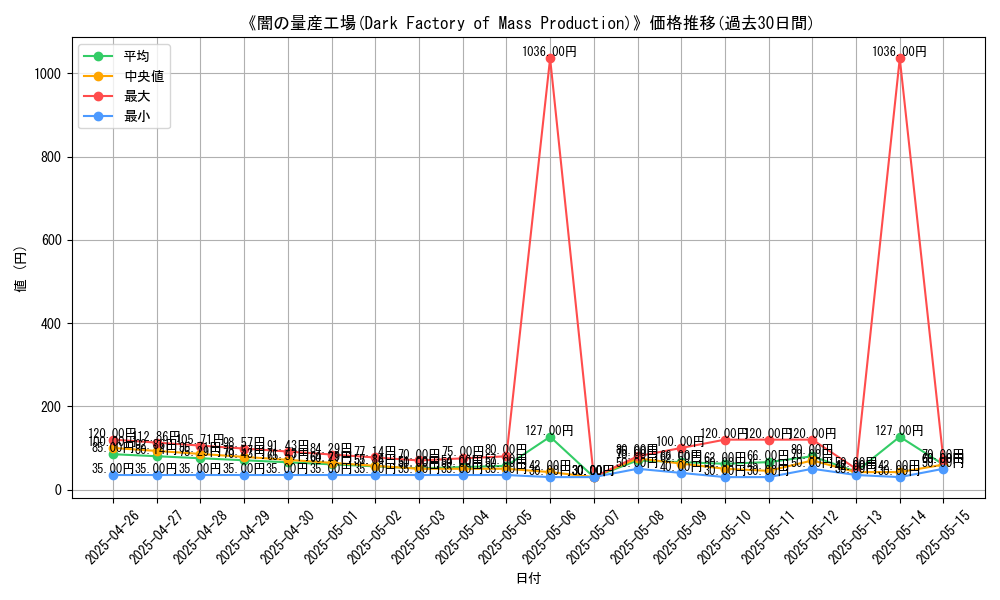The height and width of the screenshot is (600, 1000).
Task: Click the x-axis date label 2025-05-04
Action: 462,536
